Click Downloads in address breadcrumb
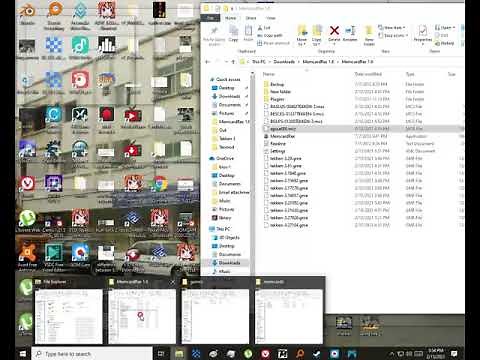This screenshot has width=480, height=360. [x=284, y=62]
